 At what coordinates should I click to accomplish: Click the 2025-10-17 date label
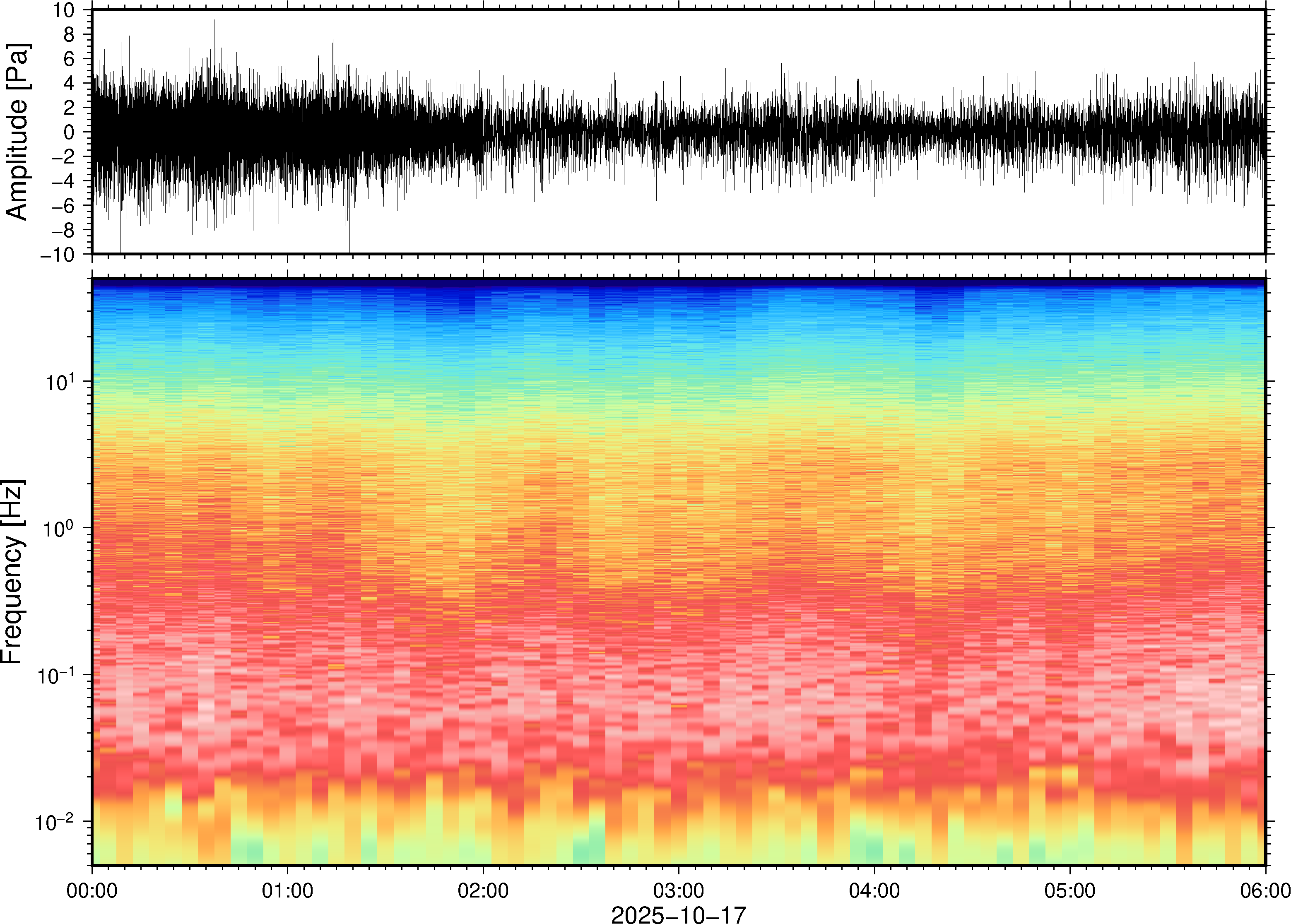coord(678,914)
